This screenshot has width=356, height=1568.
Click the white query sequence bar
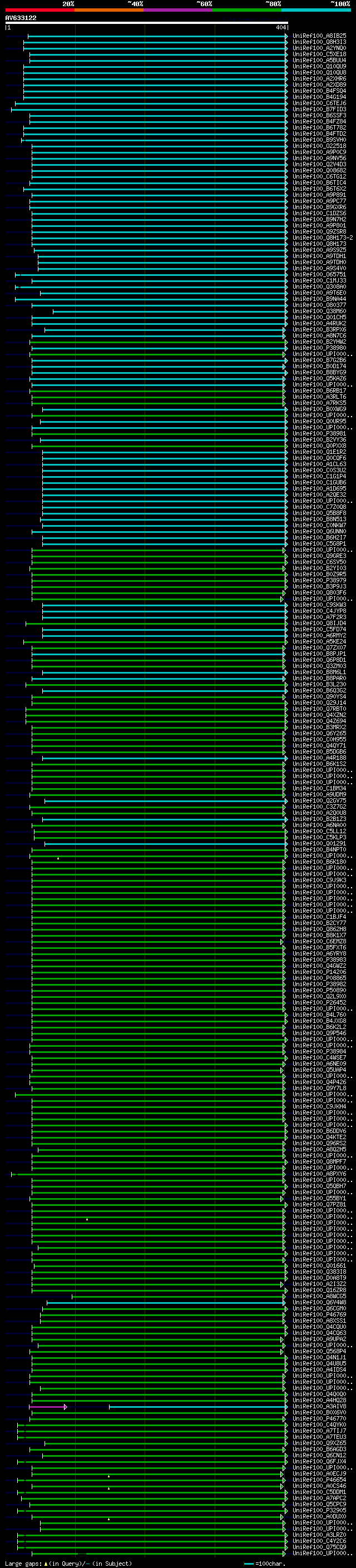pos(147,23)
